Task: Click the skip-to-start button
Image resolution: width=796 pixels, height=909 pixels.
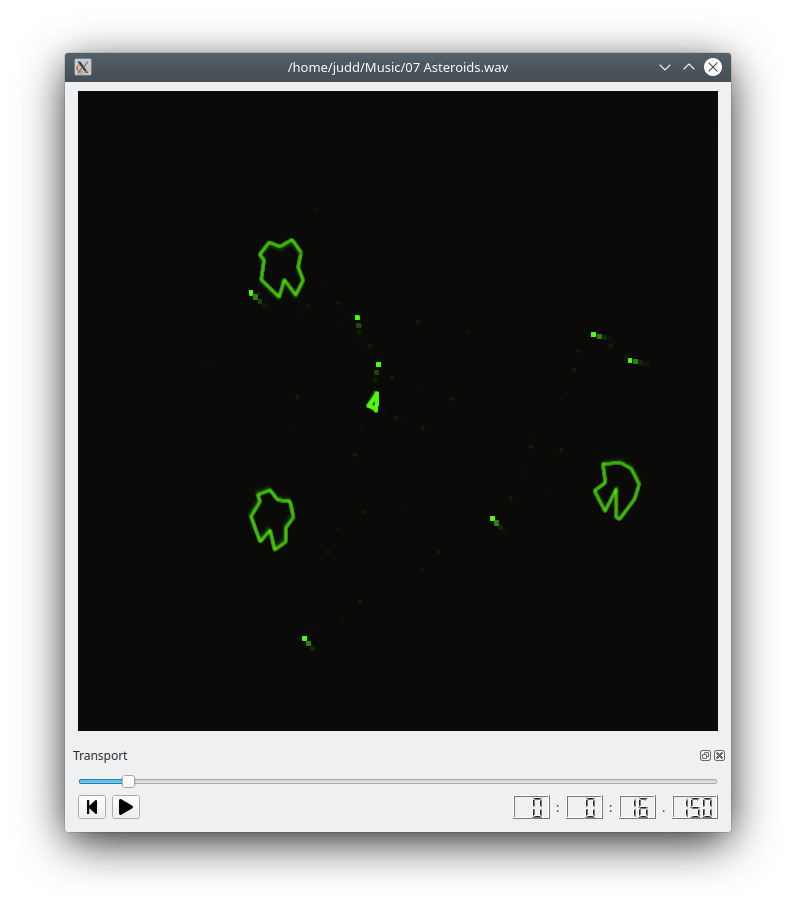Action: point(92,807)
